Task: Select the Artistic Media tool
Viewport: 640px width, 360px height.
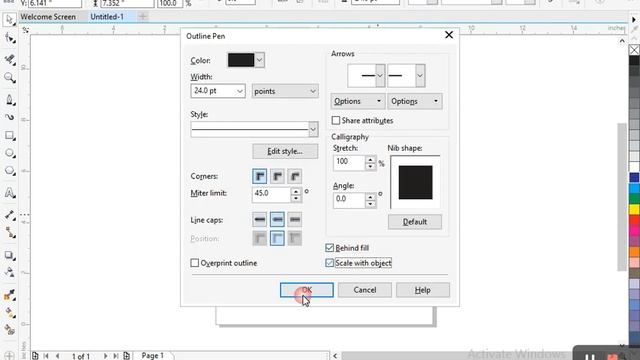Action: (9, 118)
